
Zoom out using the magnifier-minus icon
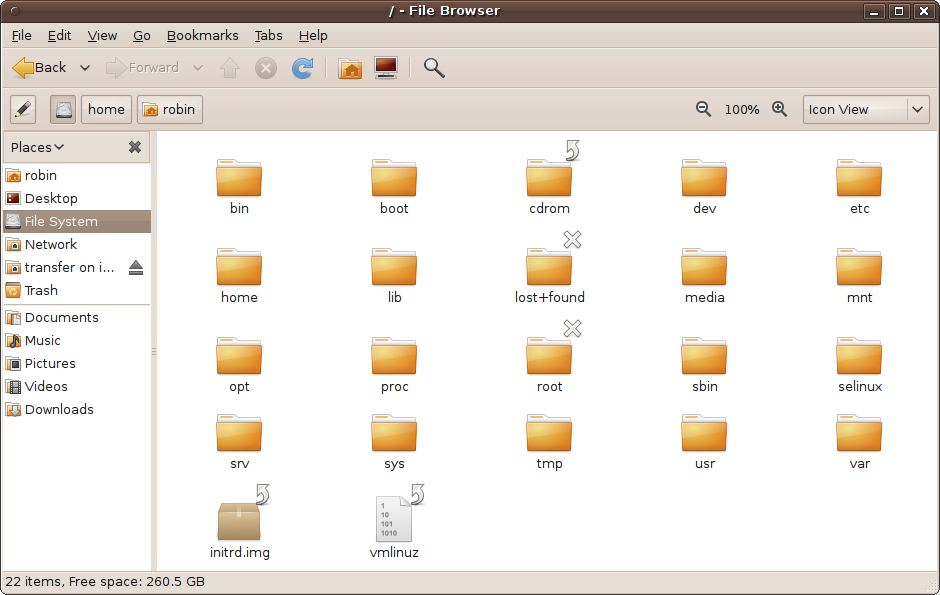pos(703,109)
